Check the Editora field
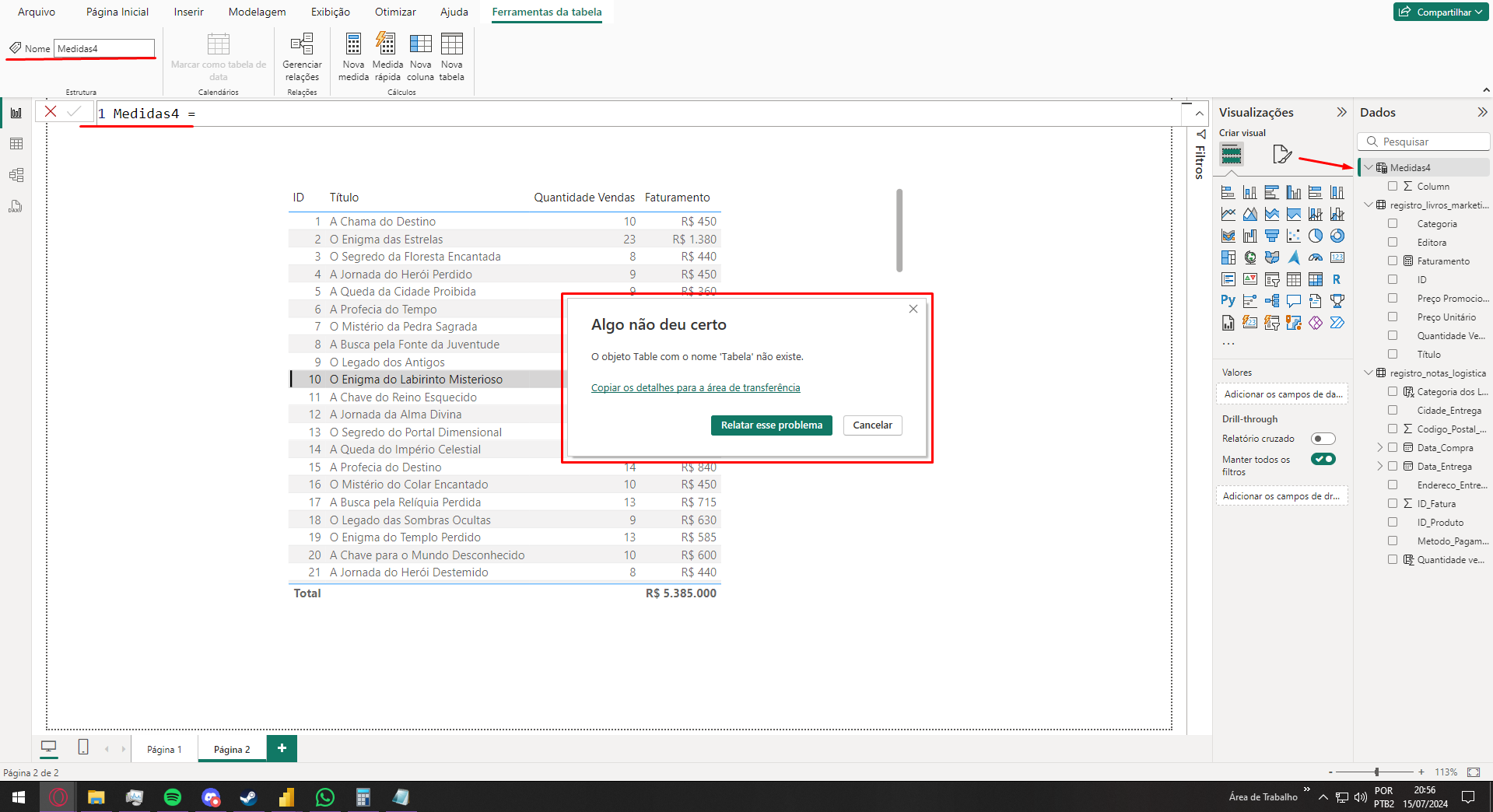The height and width of the screenshot is (812, 1493). coord(1393,243)
